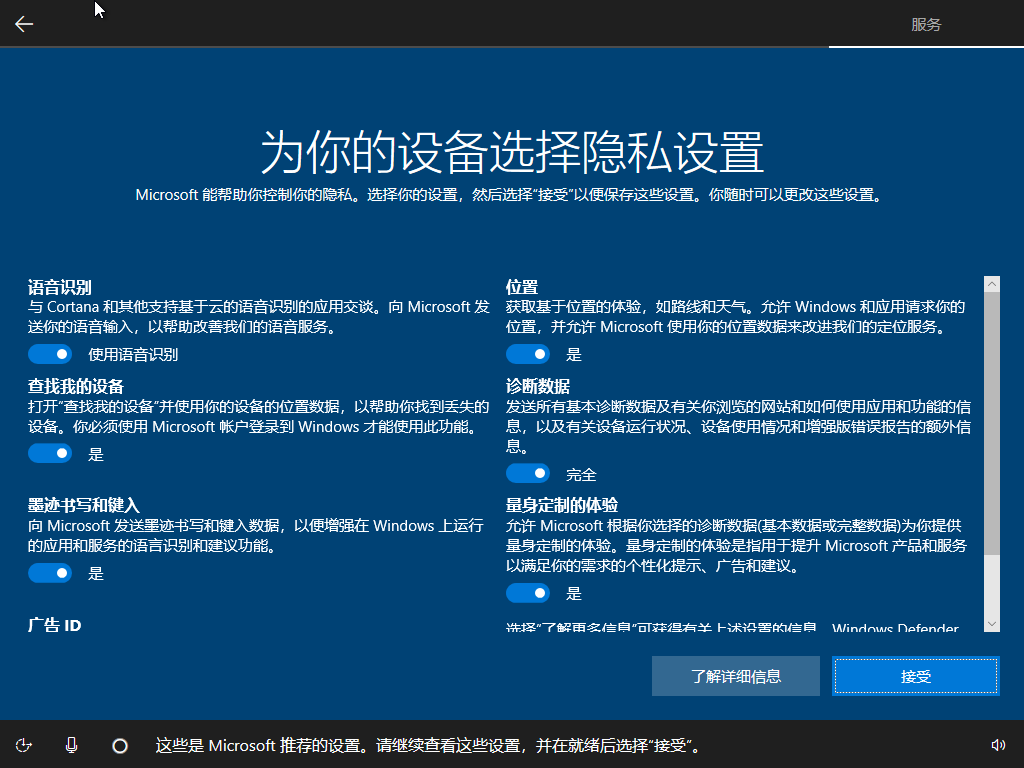Turn off 量身定制的体验 toggle
The height and width of the screenshot is (768, 1024).
pos(528,593)
